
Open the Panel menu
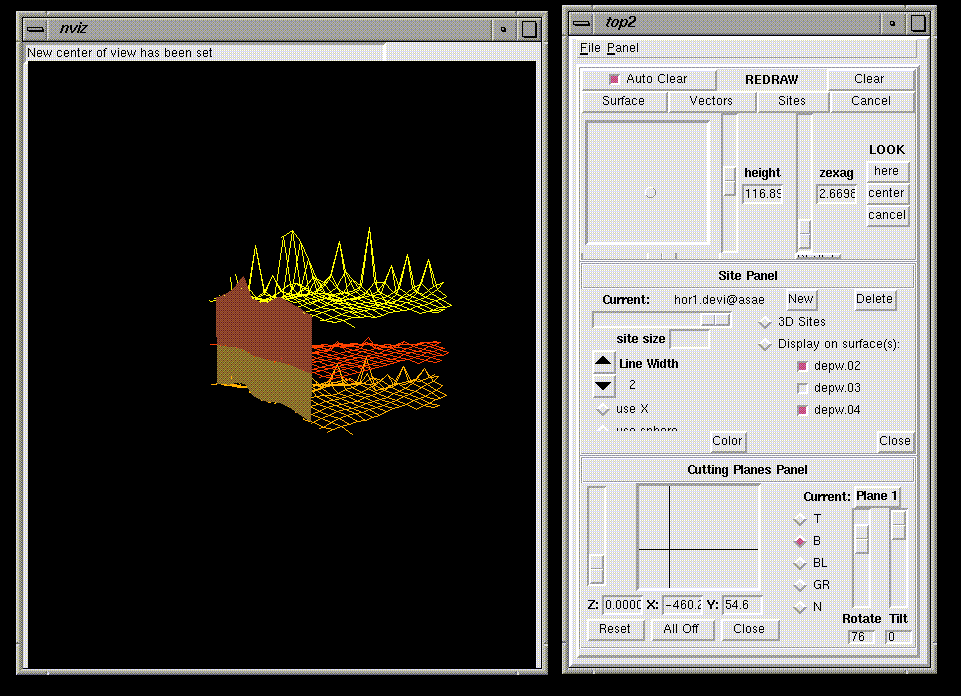click(622, 48)
